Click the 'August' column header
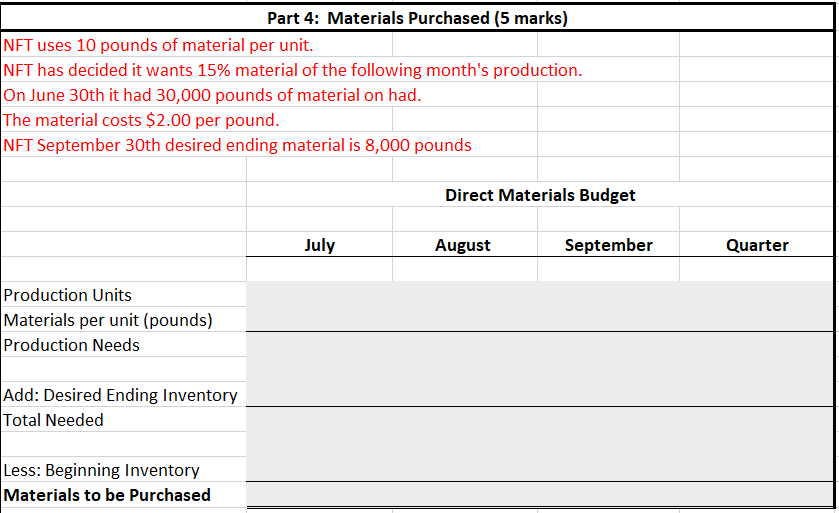 pyautogui.click(x=465, y=244)
